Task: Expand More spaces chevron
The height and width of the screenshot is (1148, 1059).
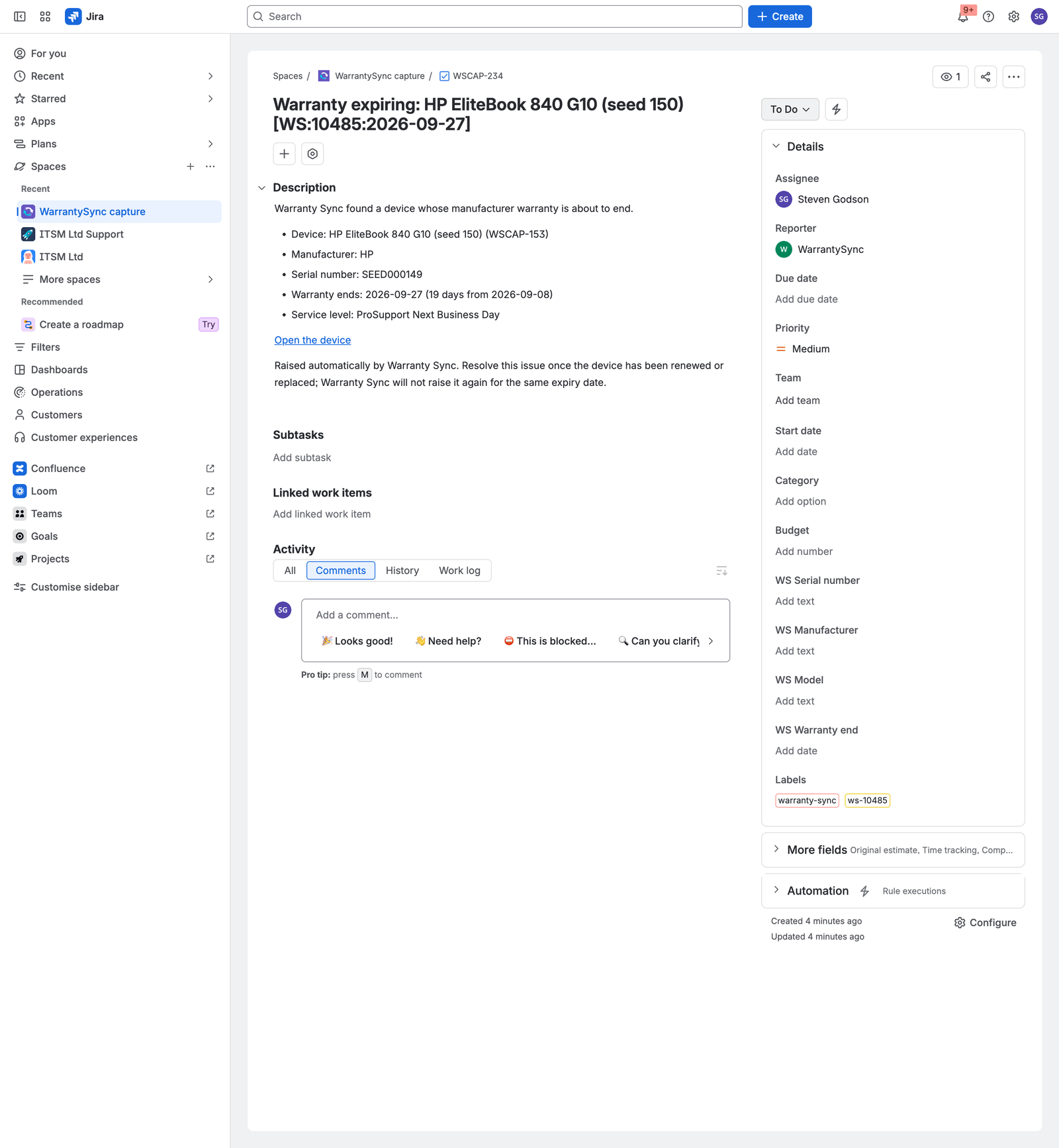Action: tap(210, 279)
